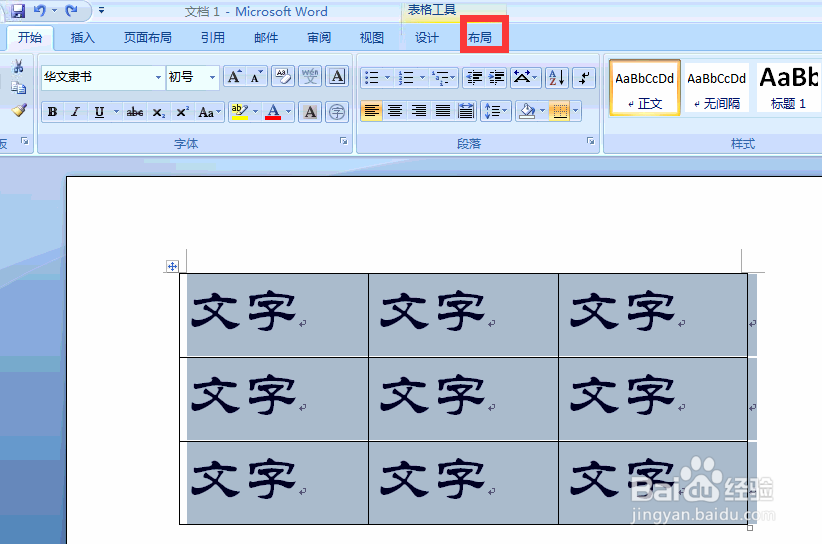The width and height of the screenshot is (822, 544).
Task: Open the 初号 font size dropdown
Action: 212,78
